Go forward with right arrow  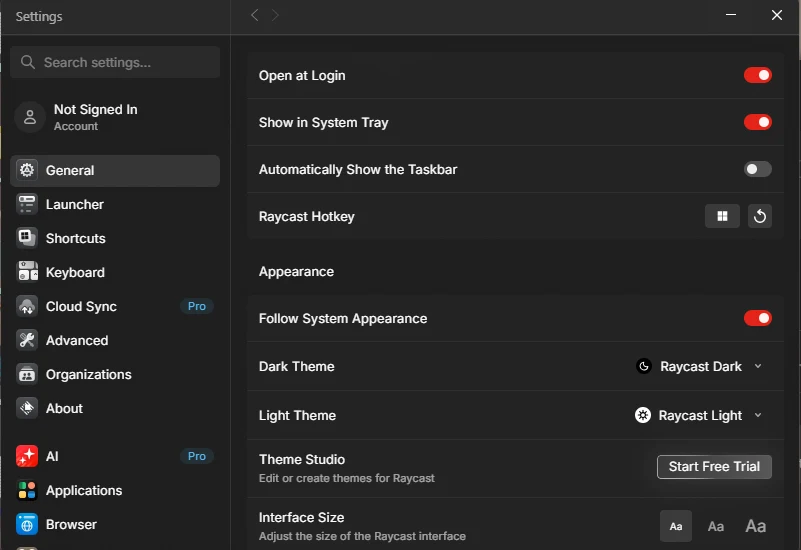275,15
